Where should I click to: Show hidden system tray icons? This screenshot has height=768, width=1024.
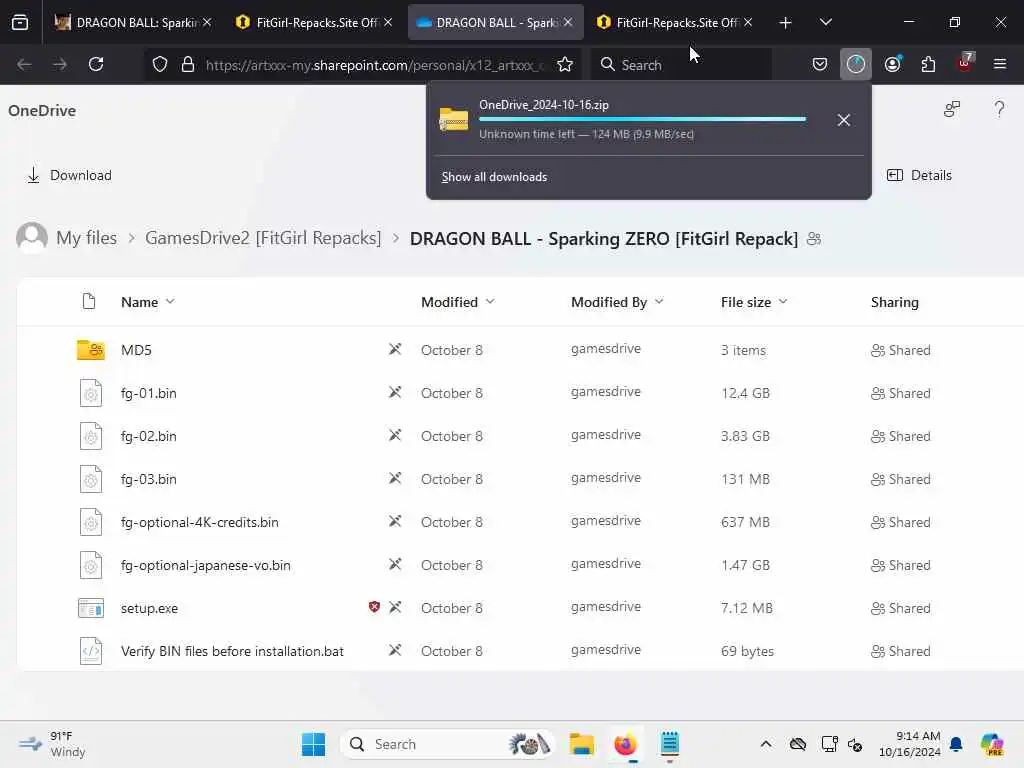coord(766,744)
